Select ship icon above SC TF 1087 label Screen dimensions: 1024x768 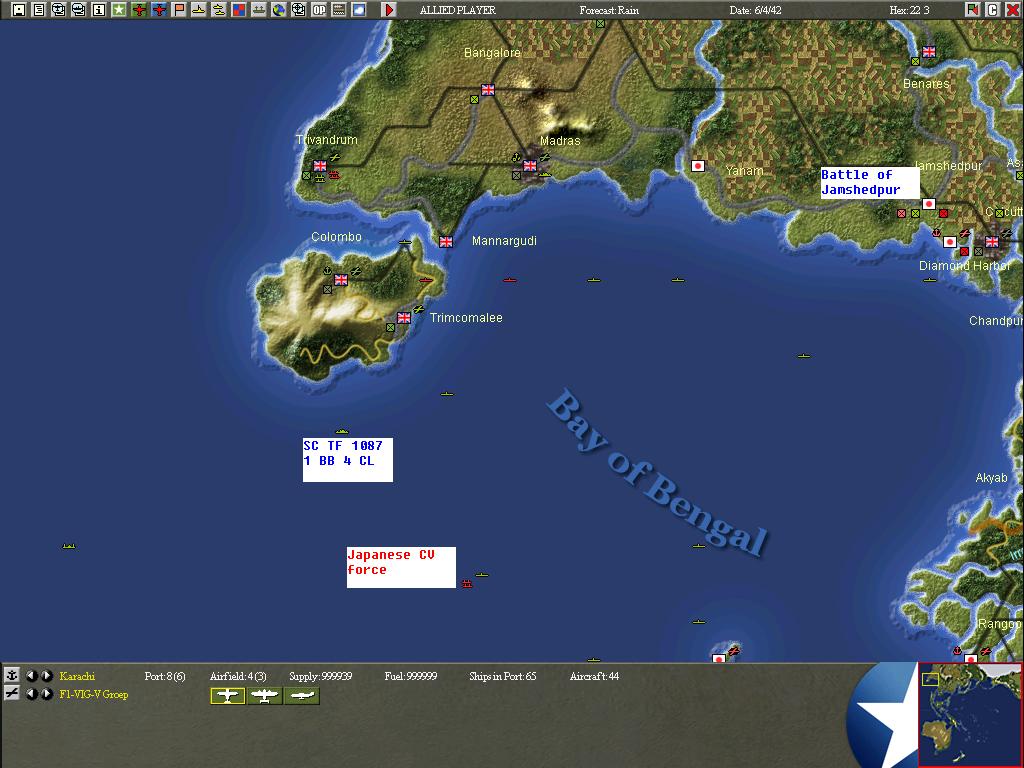click(x=342, y=432)
